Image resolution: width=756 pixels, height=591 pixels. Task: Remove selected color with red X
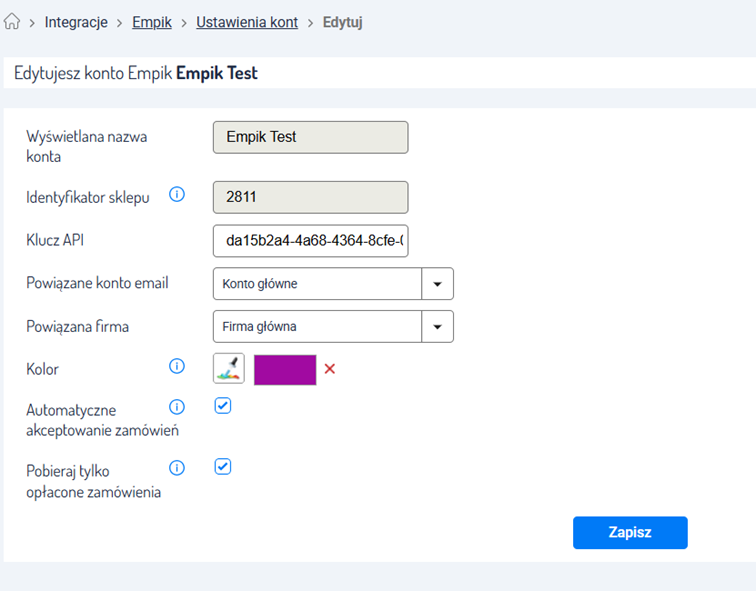point(330,369)
